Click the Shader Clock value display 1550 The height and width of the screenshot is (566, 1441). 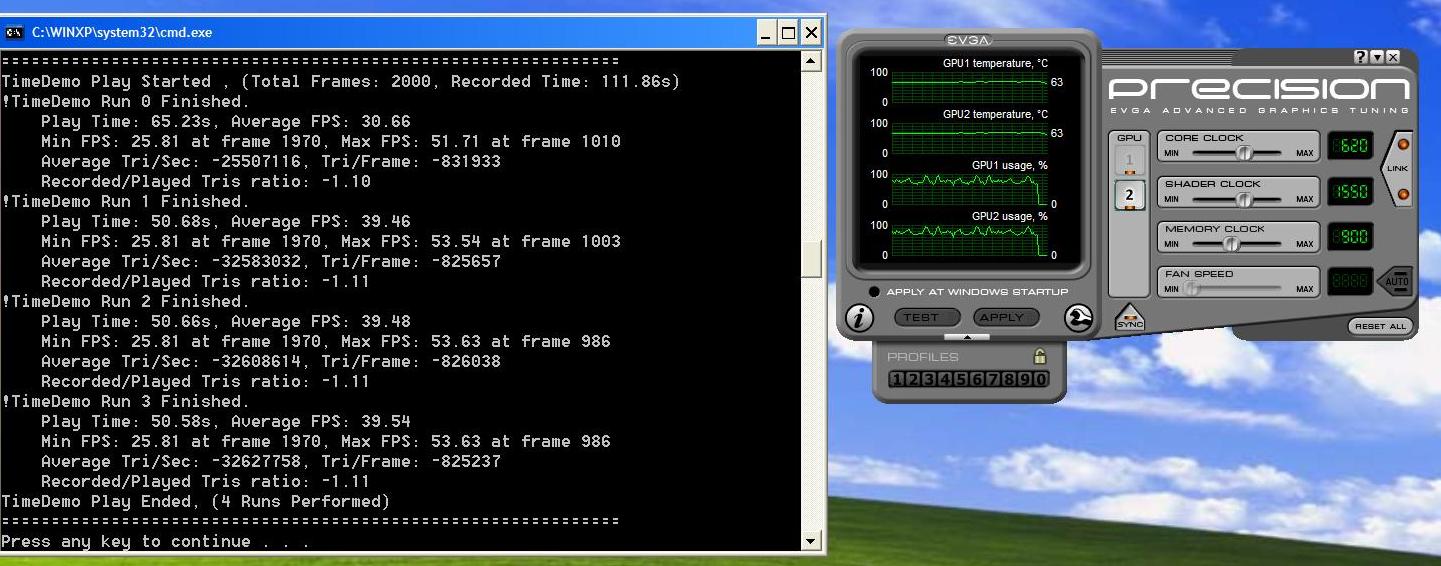pyautogui.click(x=1352, y=191)
